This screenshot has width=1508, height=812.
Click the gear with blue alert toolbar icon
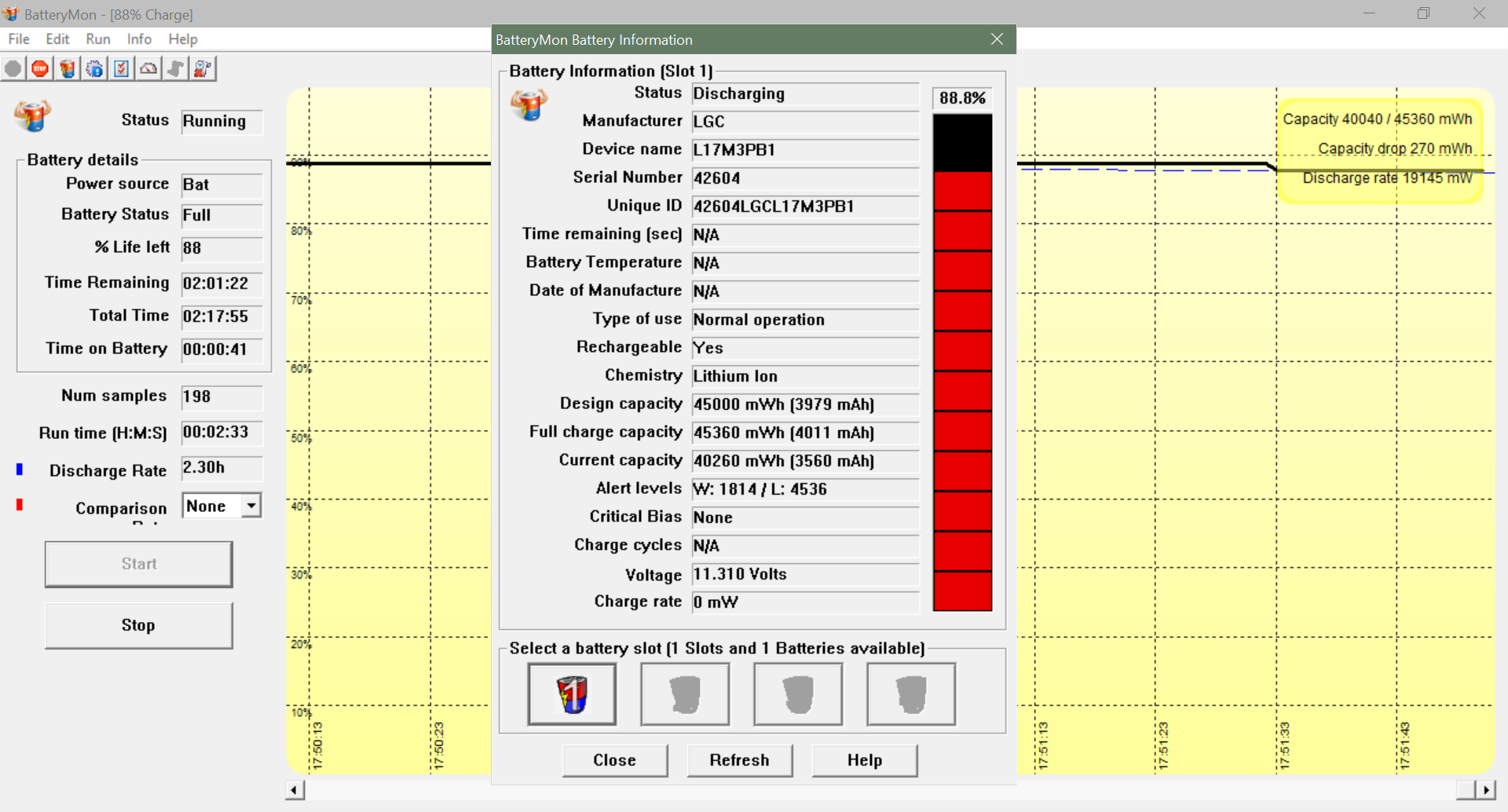coord(94,69)
